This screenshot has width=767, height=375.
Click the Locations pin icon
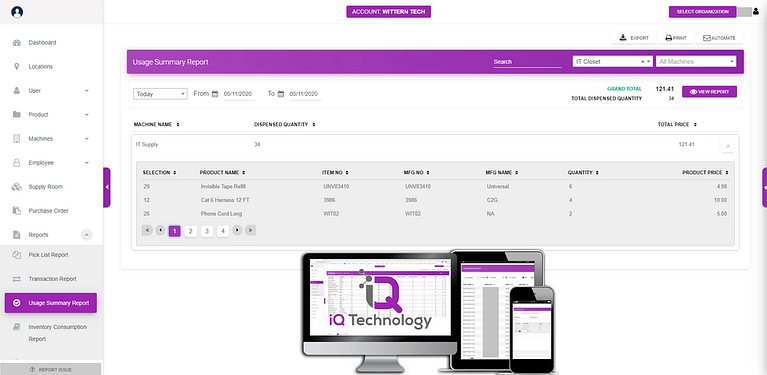(17, 66)
